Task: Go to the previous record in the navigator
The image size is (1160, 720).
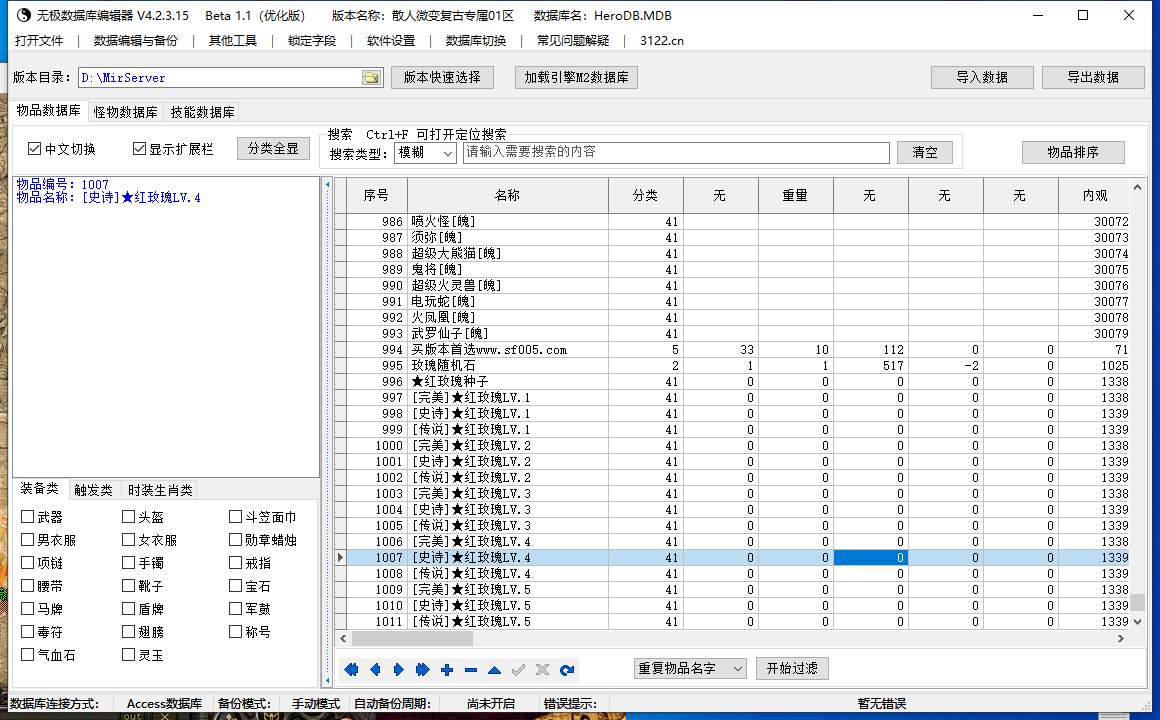Action: 375,670
